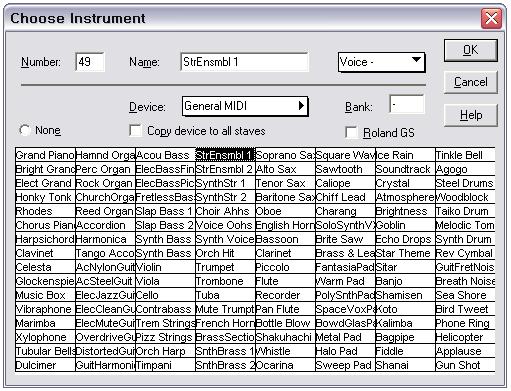511x391 pixels.
Task: Choose Vibraphone instrument
Action: [46, 309]
